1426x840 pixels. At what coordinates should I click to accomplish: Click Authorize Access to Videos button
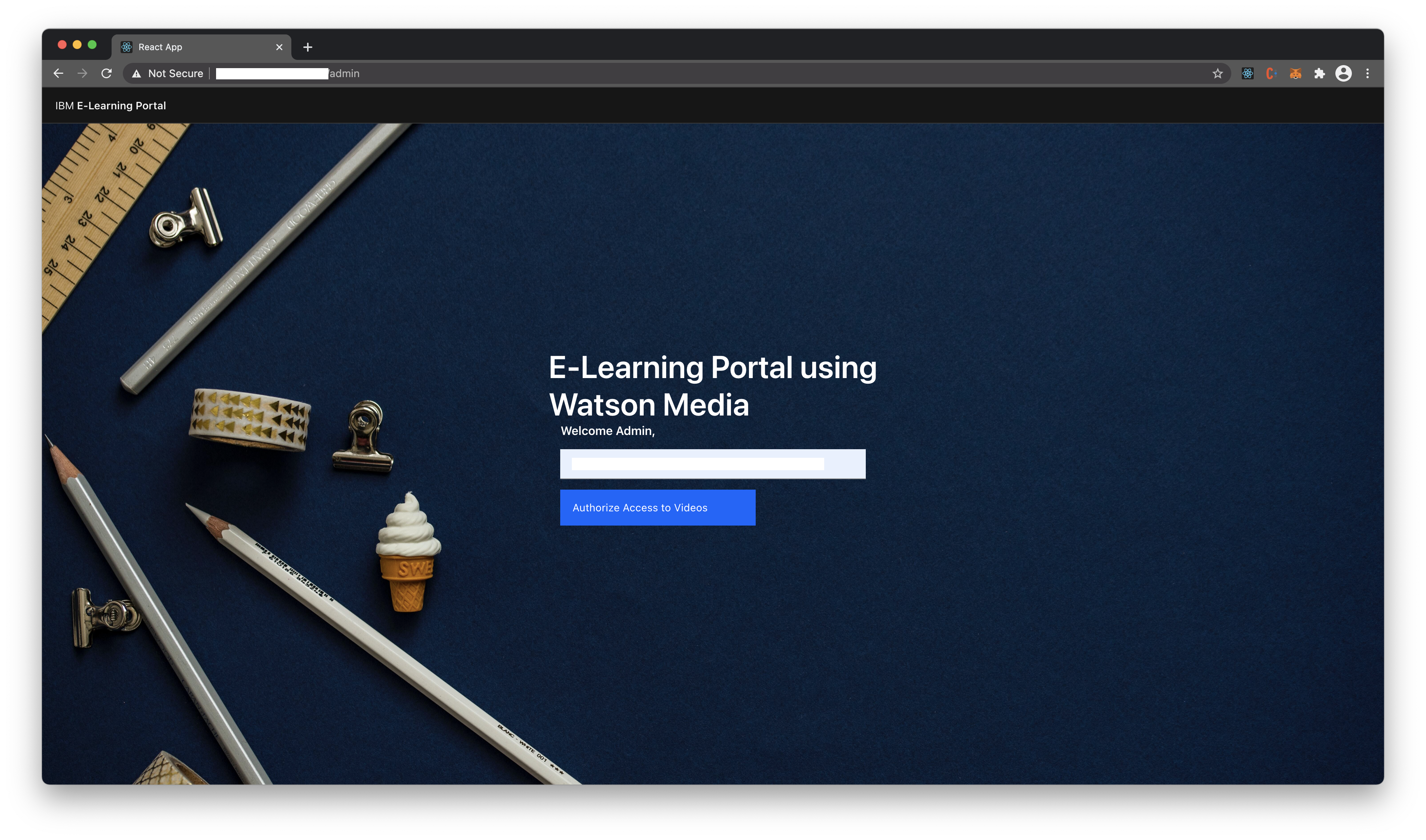click(x=657, y=508)
